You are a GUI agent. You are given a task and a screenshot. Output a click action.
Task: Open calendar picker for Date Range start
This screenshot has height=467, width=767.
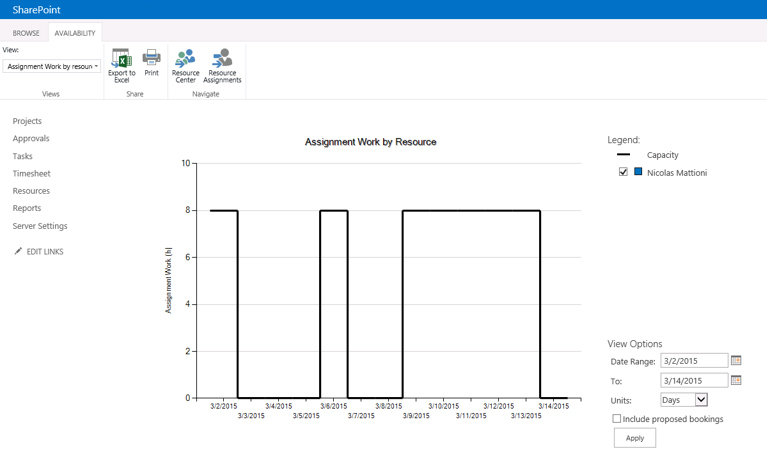click(736, 361)
